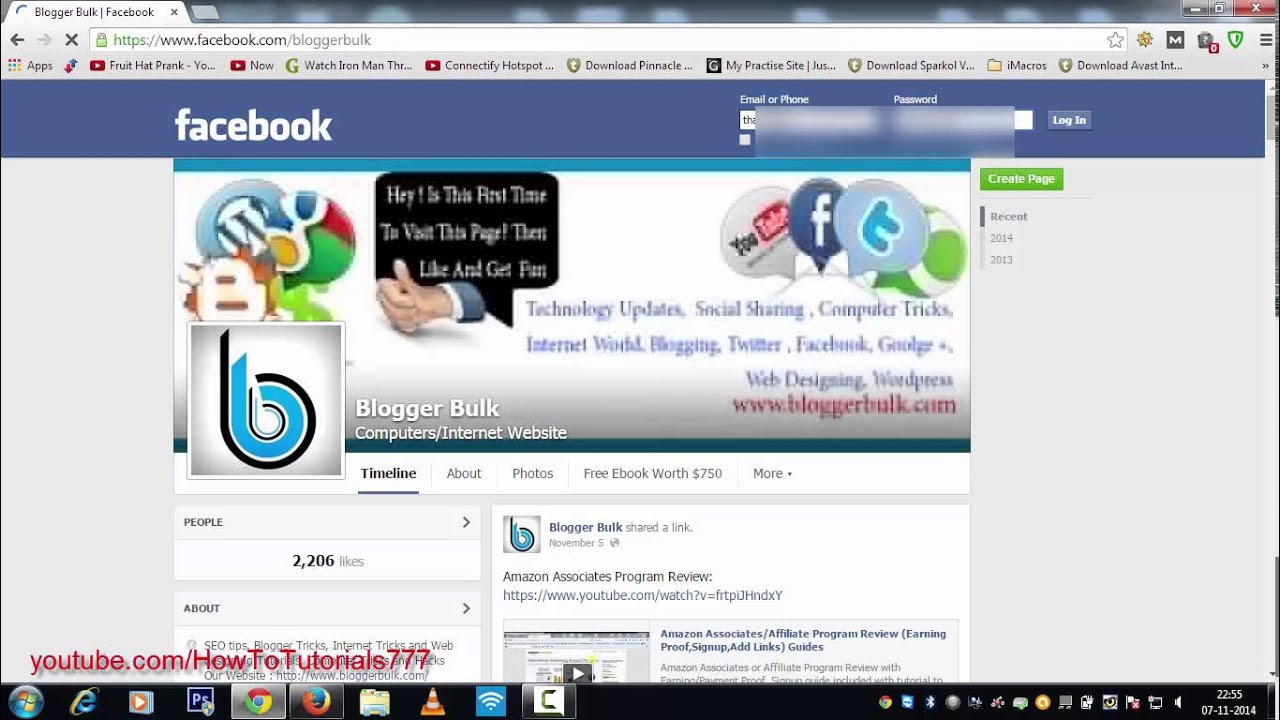Open Amazon Associates/Affiliate Program Review title
Image resolution: width=1280 pixels, height=720 pixels.
803,640
